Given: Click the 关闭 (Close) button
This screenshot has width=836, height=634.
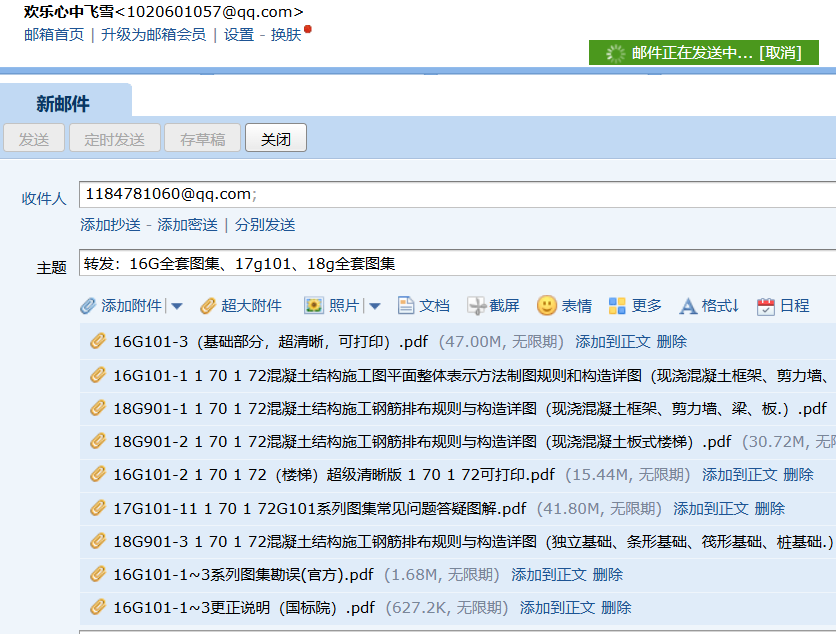Looking at the screenshot, I should pyautogui.click(x=276, y=139).
